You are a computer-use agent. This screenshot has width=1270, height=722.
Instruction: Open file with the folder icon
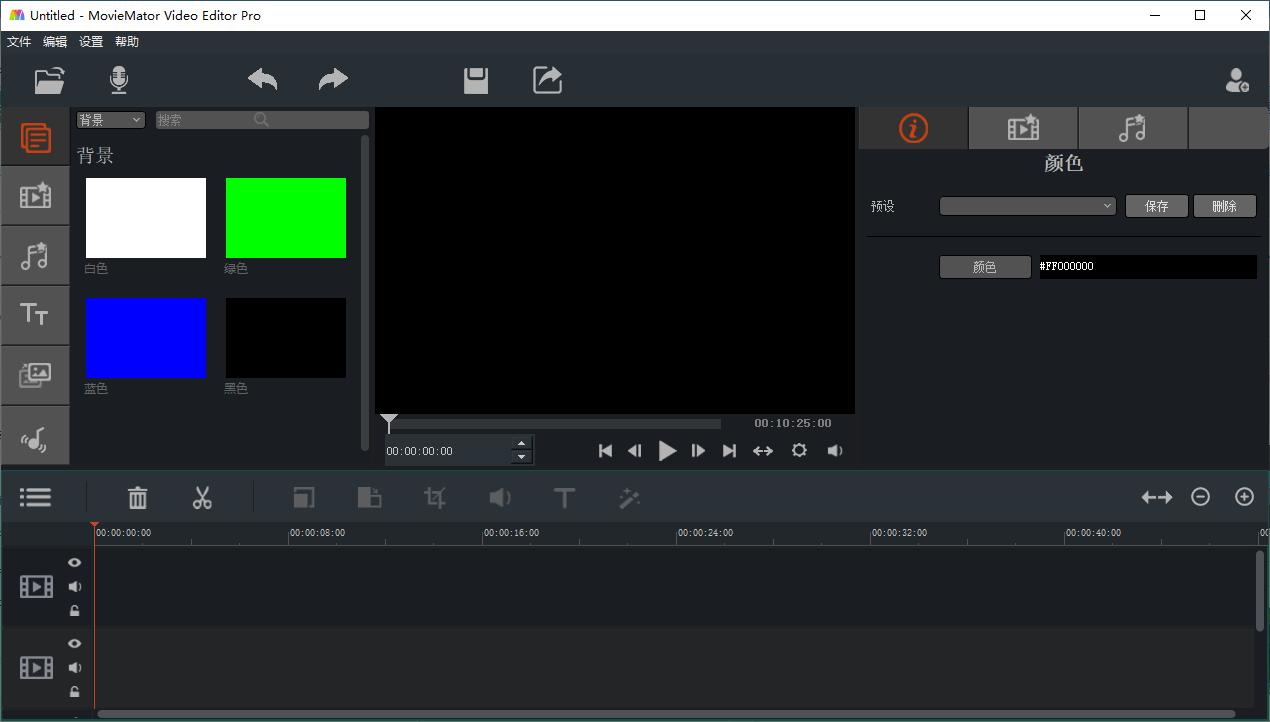coord(49,80)
